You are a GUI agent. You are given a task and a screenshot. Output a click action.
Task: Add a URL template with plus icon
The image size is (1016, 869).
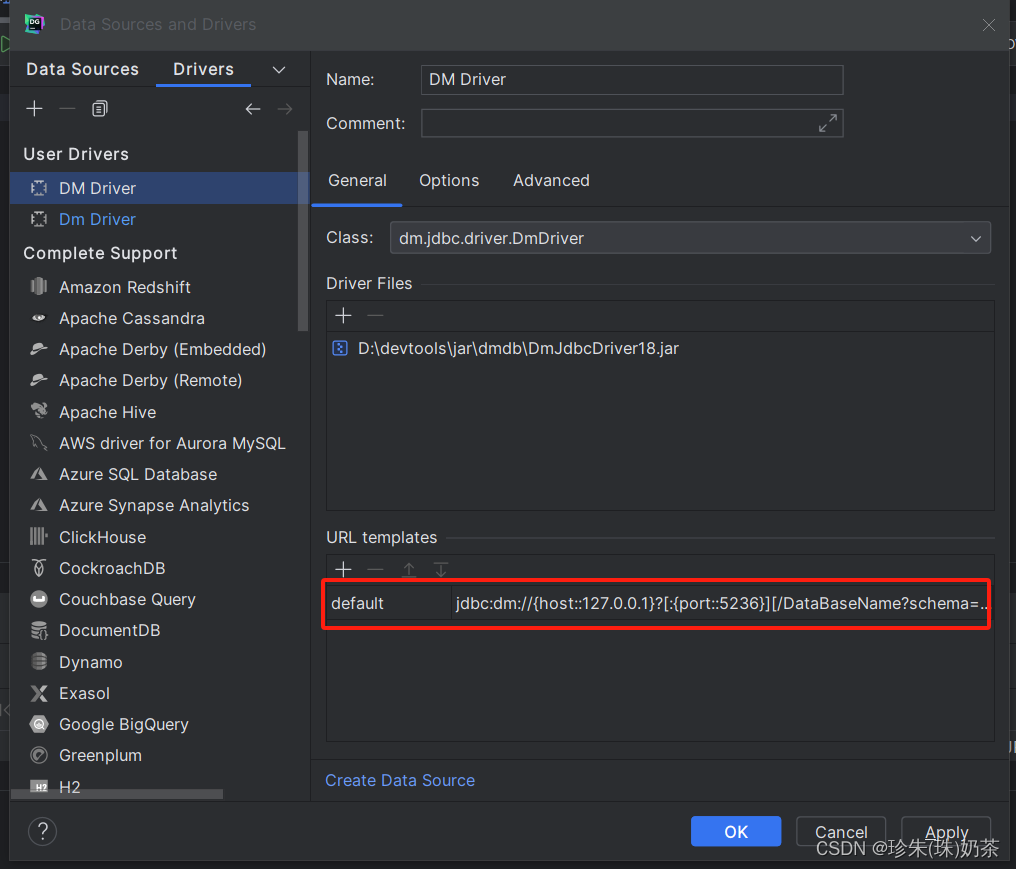point(343,570)
